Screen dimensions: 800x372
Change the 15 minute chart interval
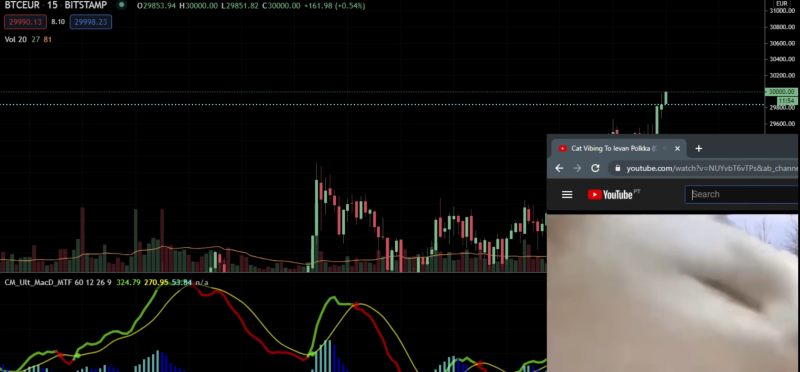[52, 5]
